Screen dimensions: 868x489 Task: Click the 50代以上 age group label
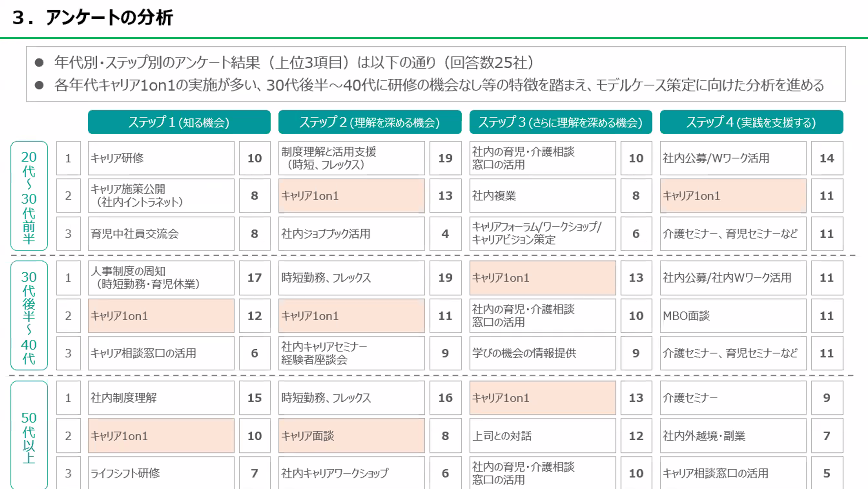coord(29,435)
